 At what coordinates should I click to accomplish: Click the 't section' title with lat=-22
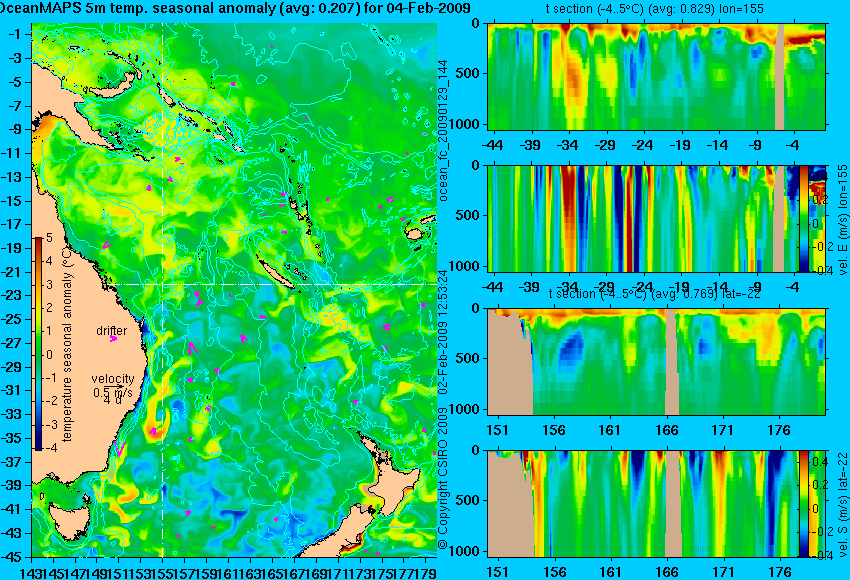tap(655, 294)
